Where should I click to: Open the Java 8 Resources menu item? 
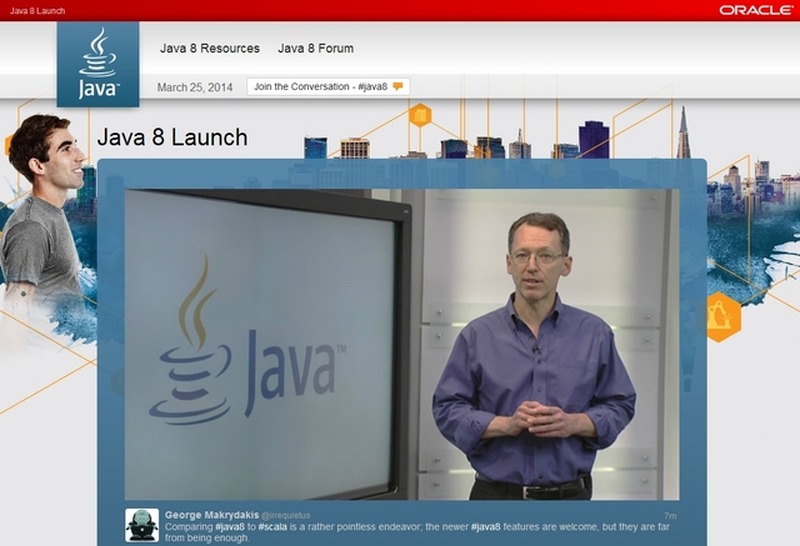click(210, 48)
